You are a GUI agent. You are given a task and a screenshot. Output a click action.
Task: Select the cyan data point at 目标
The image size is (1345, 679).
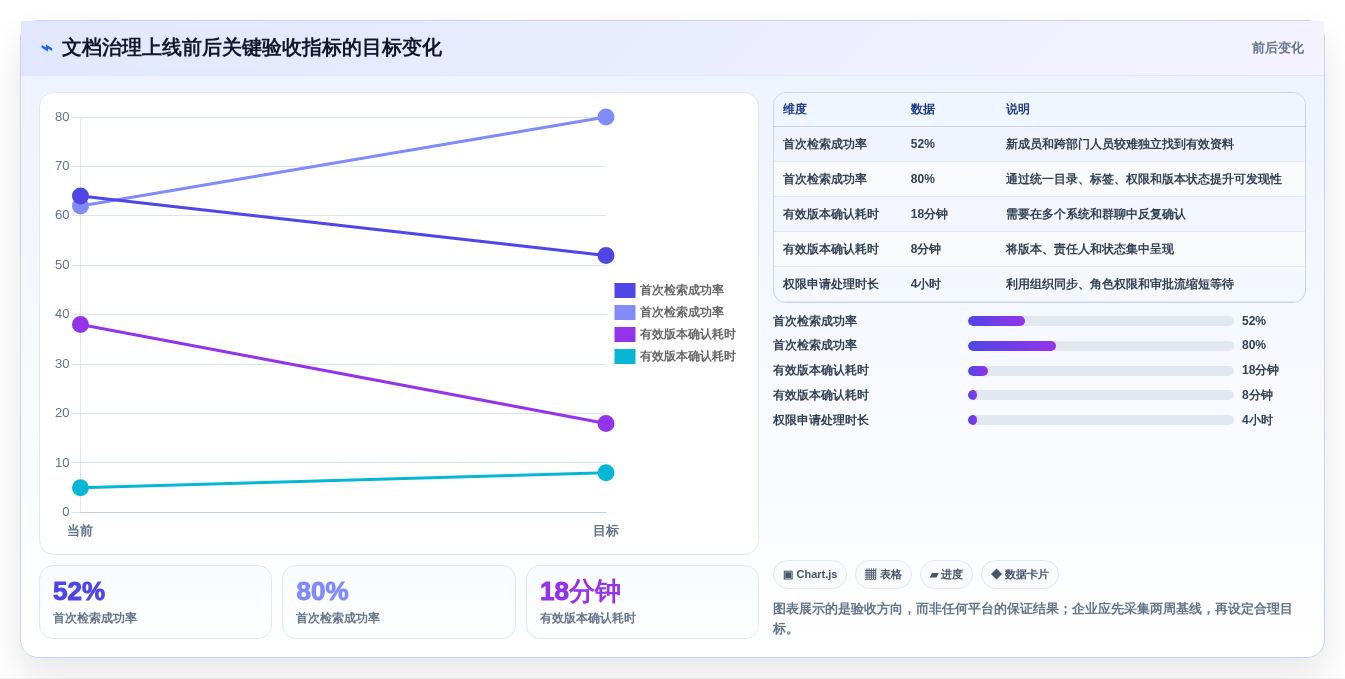(x=606, y=472)
